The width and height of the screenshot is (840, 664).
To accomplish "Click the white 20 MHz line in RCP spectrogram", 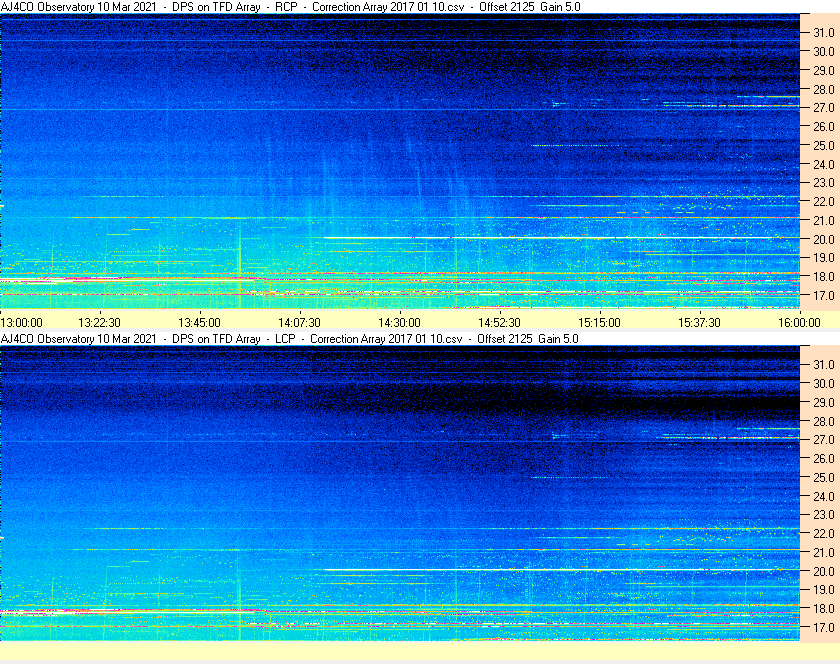I will (561, 238).
